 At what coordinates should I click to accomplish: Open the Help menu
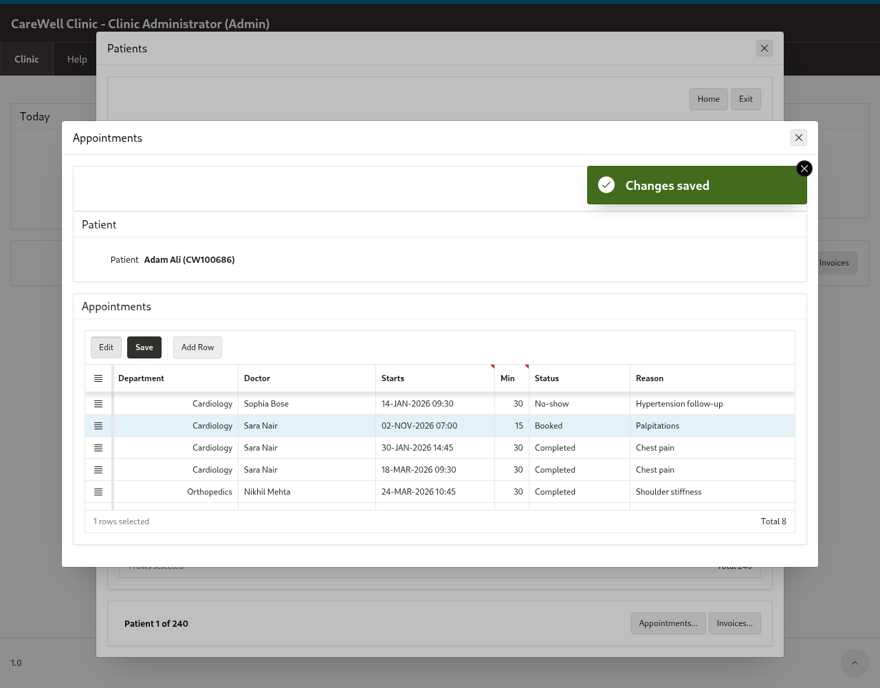(x=77, y=59)
